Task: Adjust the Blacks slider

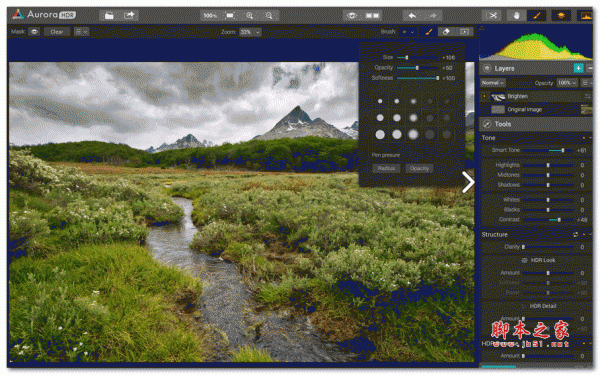Action: [548, 210]
